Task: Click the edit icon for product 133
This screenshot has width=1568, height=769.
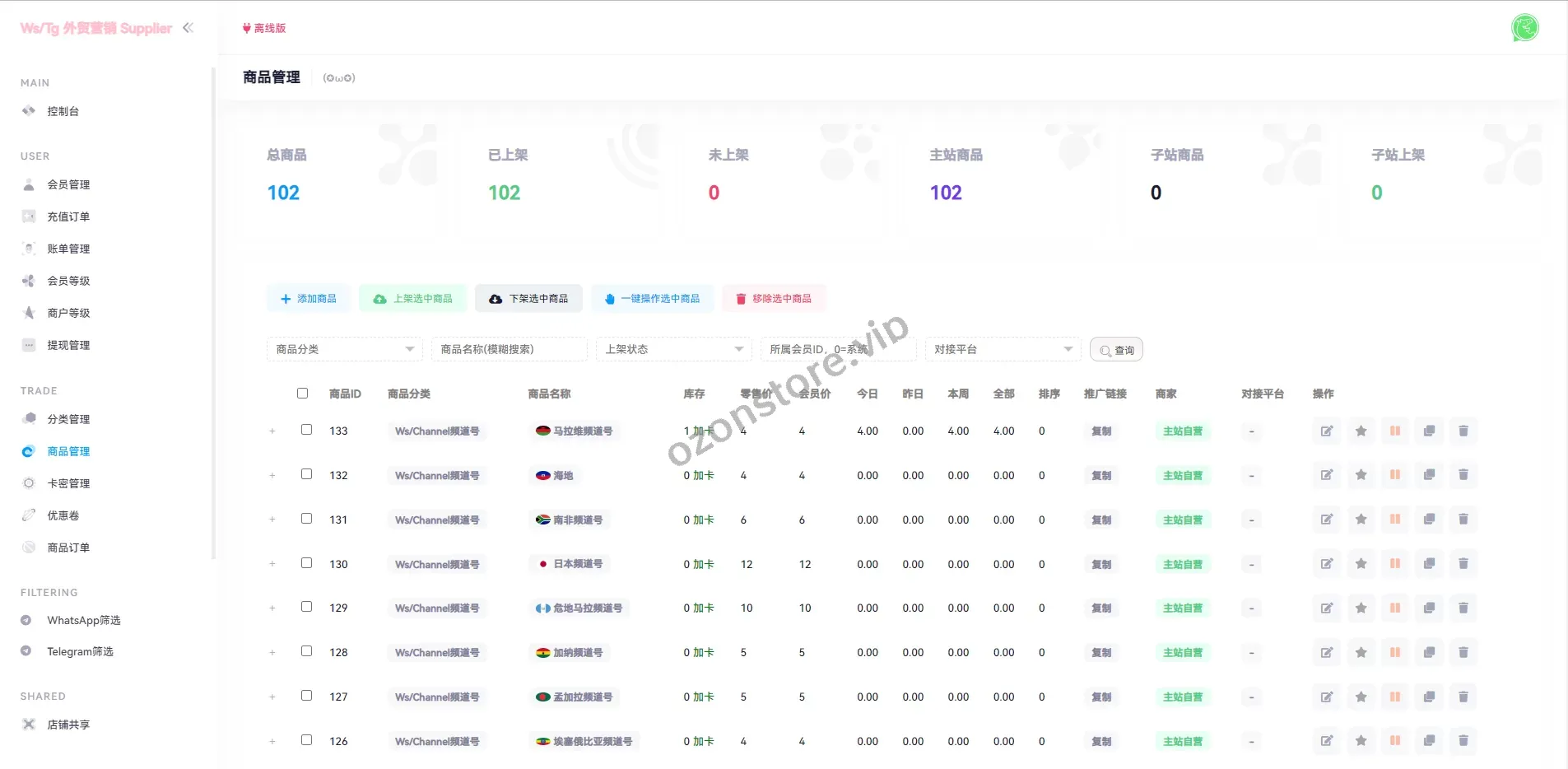Action: pyautogui.click(x=1327, y=431)
